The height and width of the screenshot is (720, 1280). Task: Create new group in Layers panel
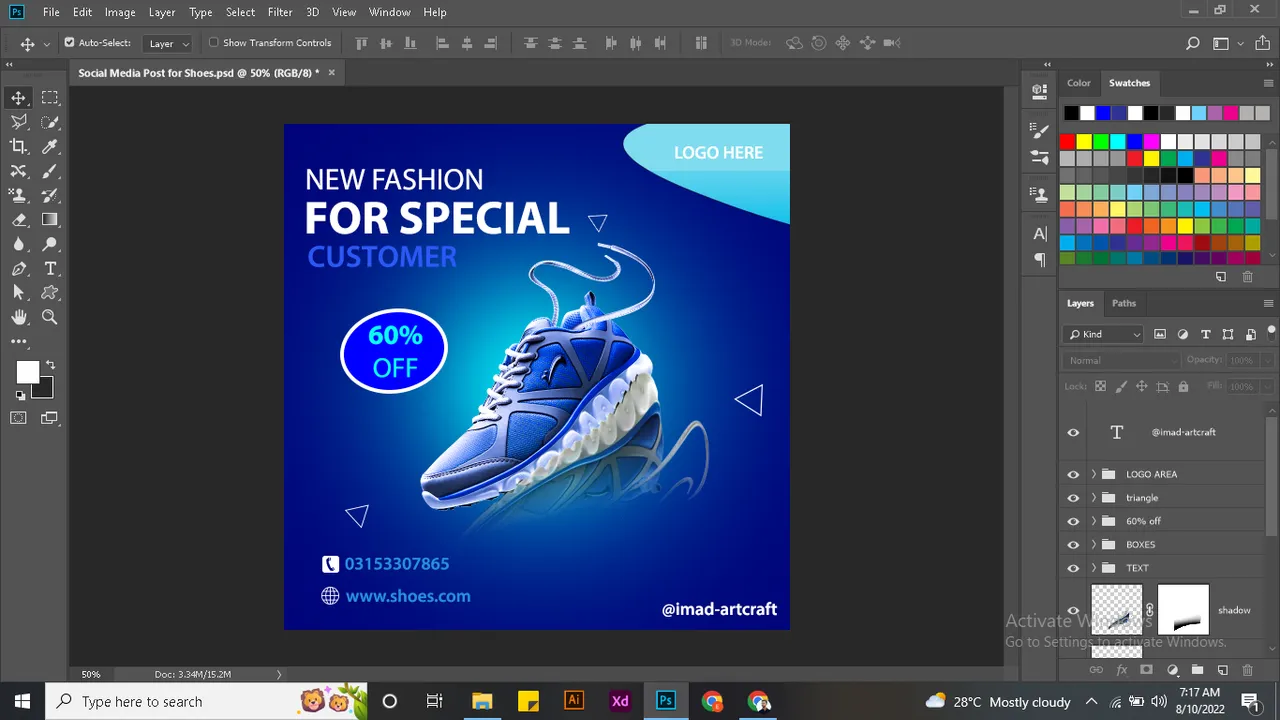[x=1197, y=670]
